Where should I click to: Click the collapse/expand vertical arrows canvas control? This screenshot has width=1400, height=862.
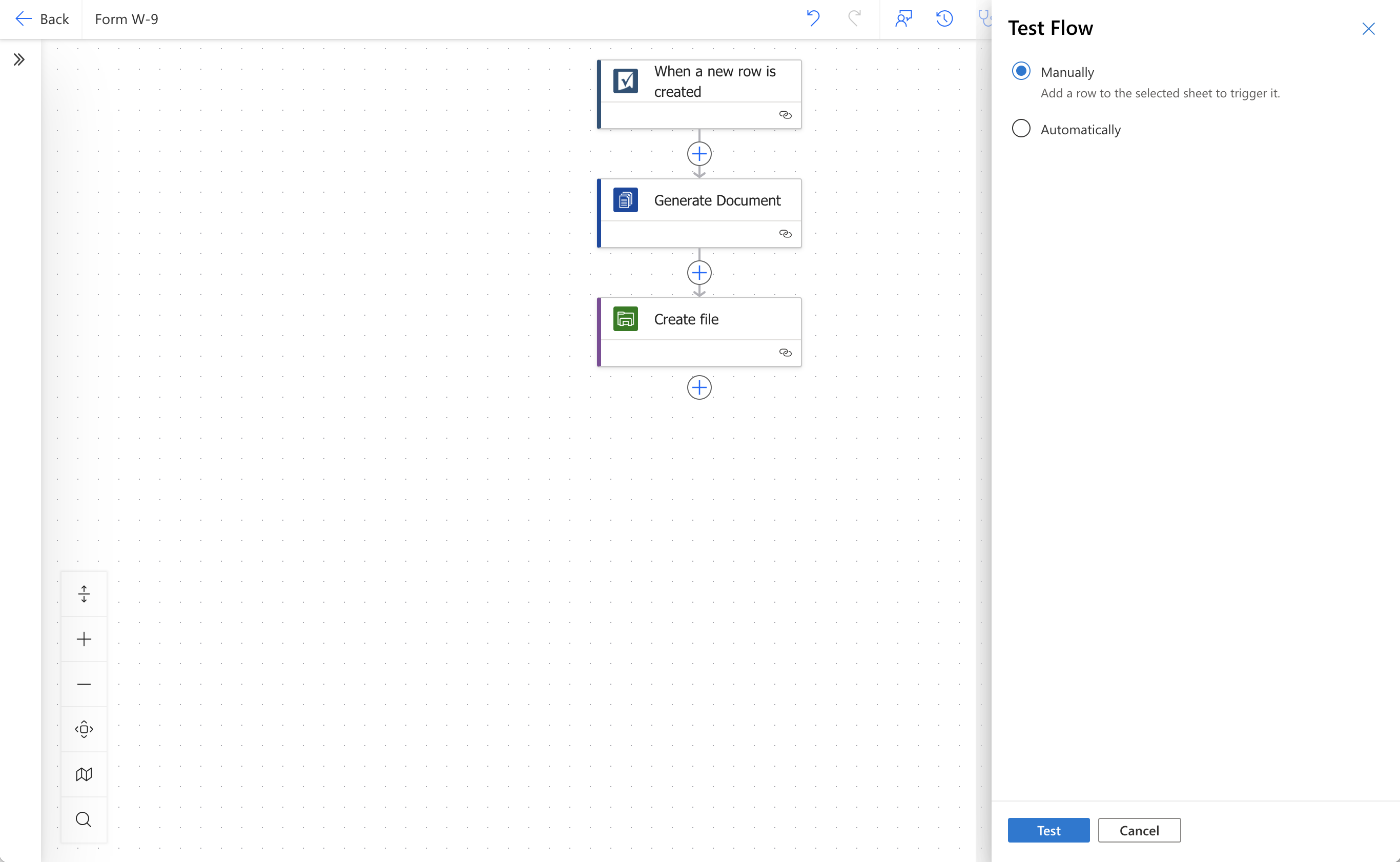coord(84,593)
